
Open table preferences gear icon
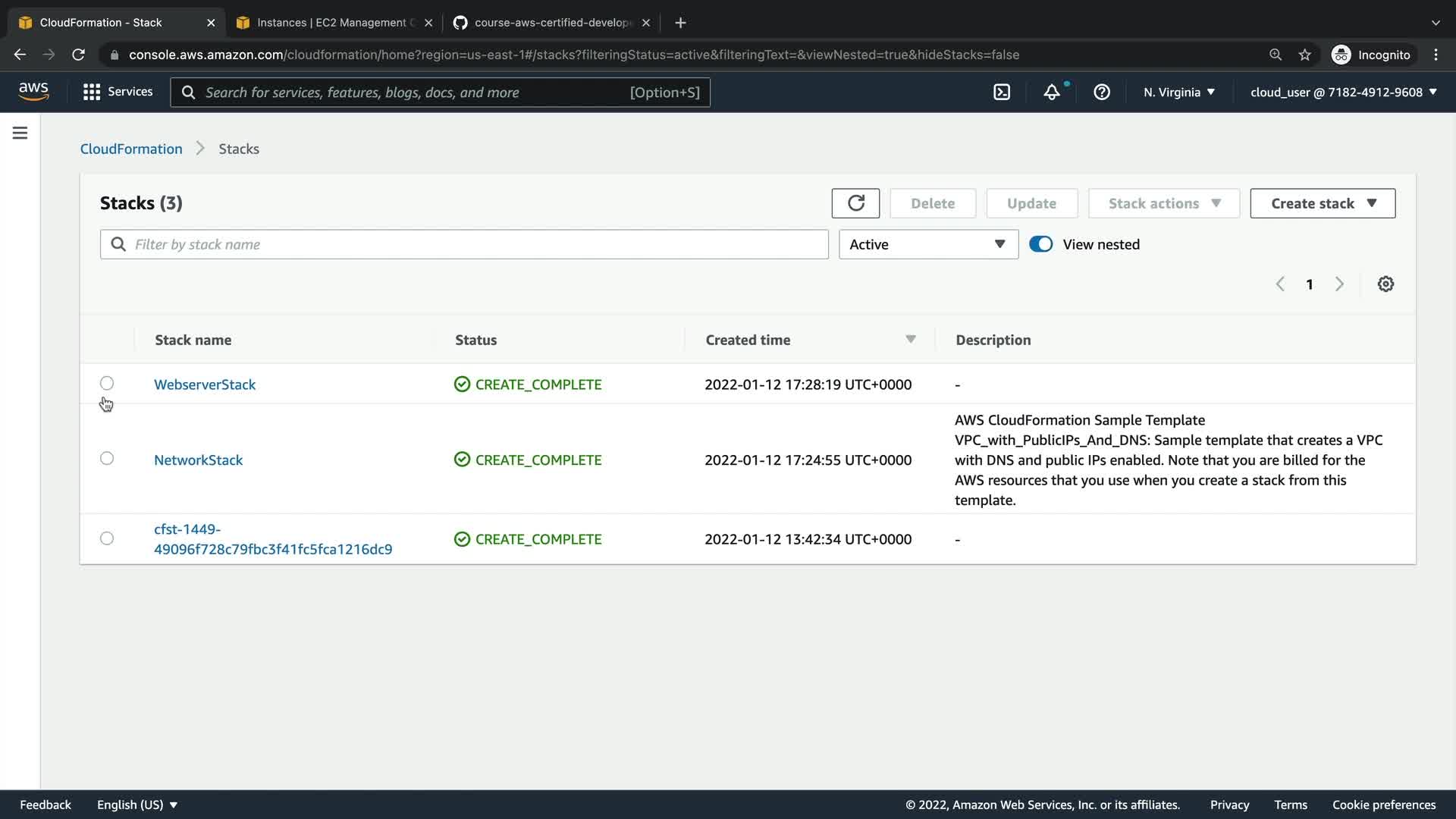coord(1385,284)
